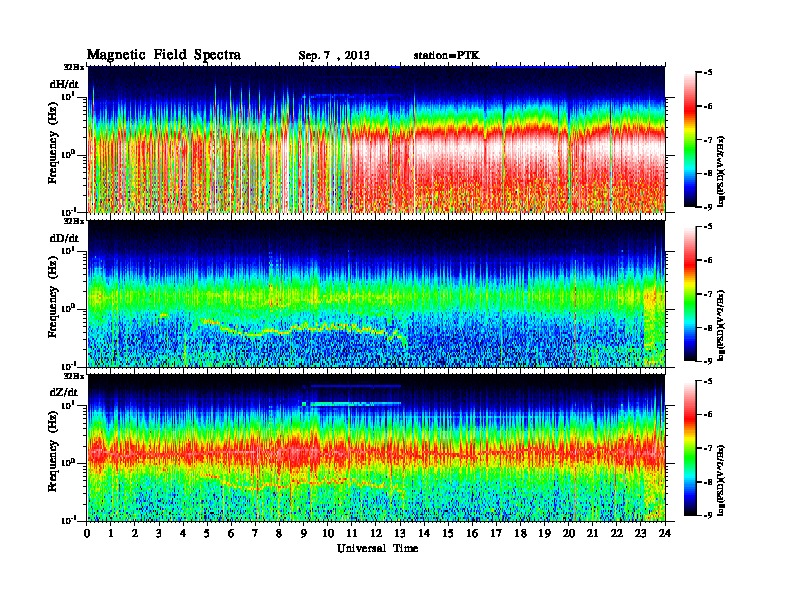This screenshot has height=612, width=792.
Task: Click the date 'Sep. 7, 2013'
Action: coord(333,56)
